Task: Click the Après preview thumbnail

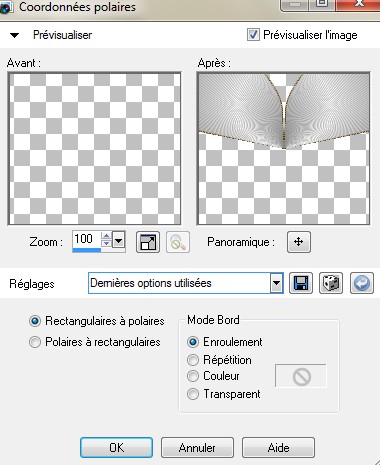Action: (284, 149)
